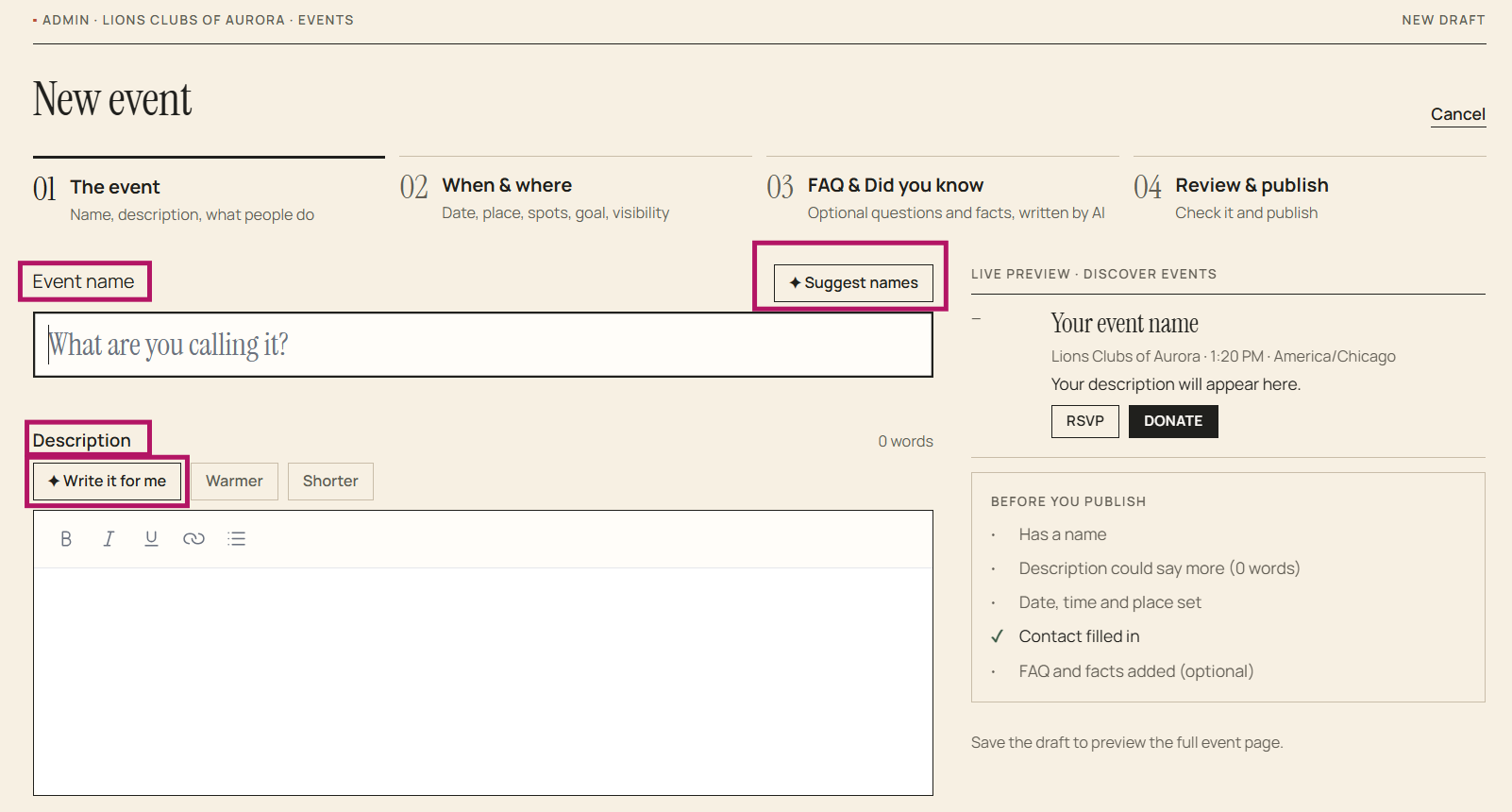Image resolution: width=1512 pixels, height=812 pixels.
Task: Insert a link with the chain icon
Action: [193, 539]
